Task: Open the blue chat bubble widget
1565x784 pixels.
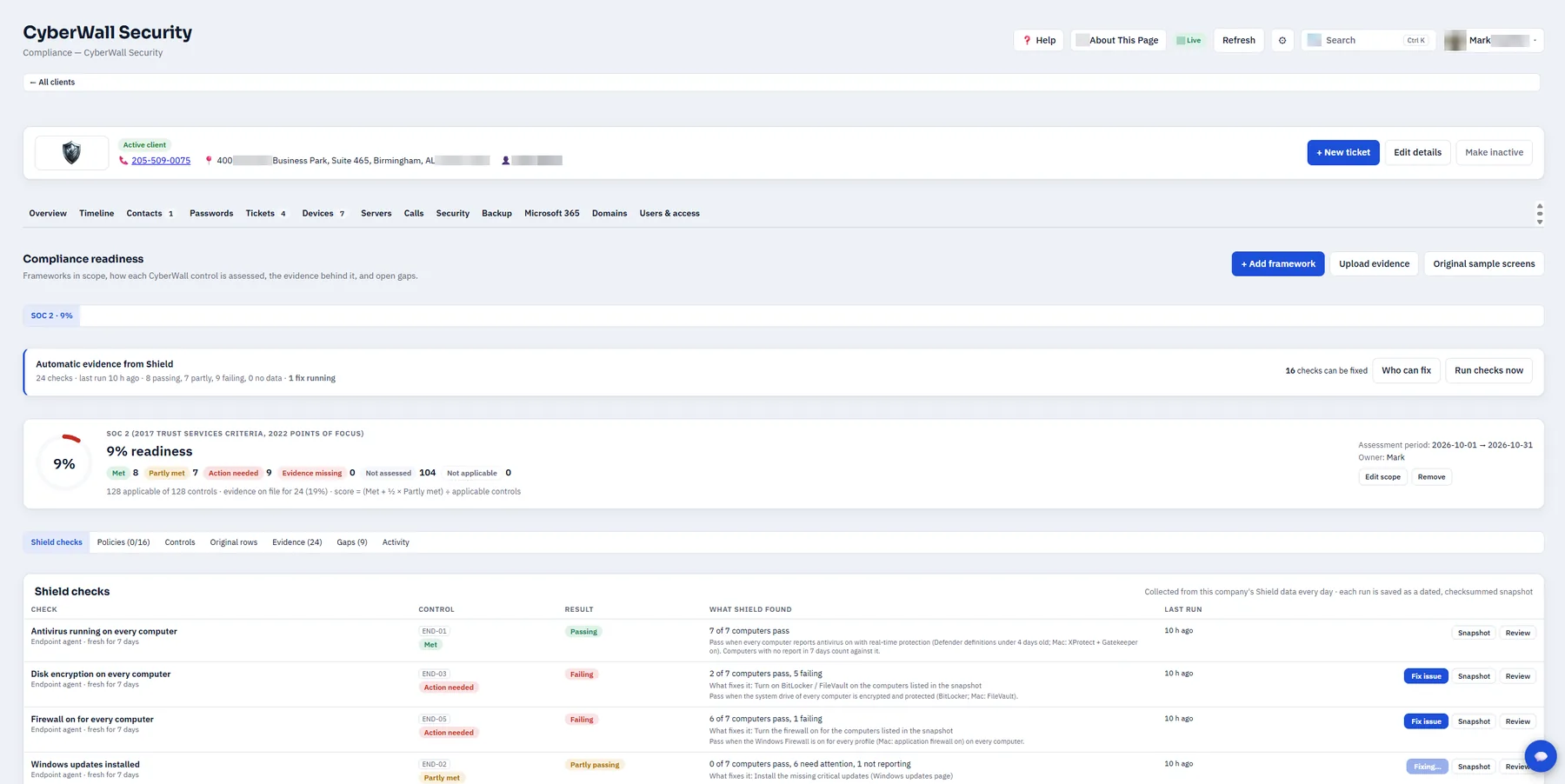Action: (1540, 756)
